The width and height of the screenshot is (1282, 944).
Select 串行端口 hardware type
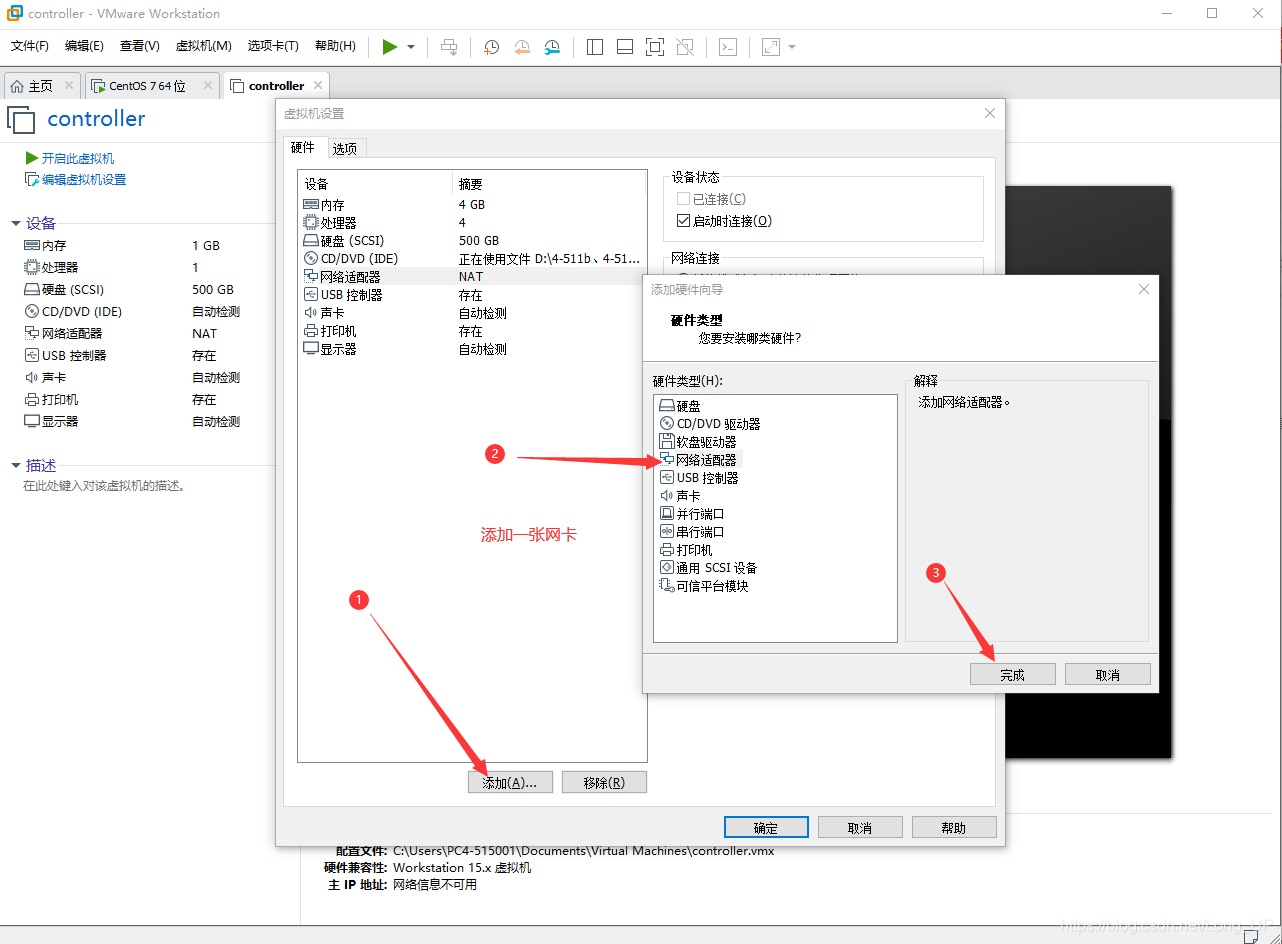(692, 532)
